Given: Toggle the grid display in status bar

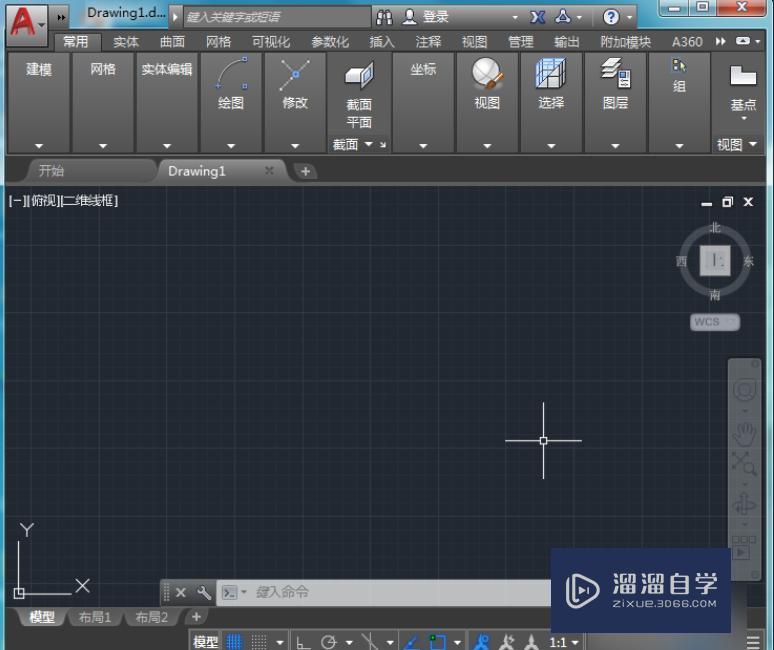Looking at the screenshot, I should 234,642.
